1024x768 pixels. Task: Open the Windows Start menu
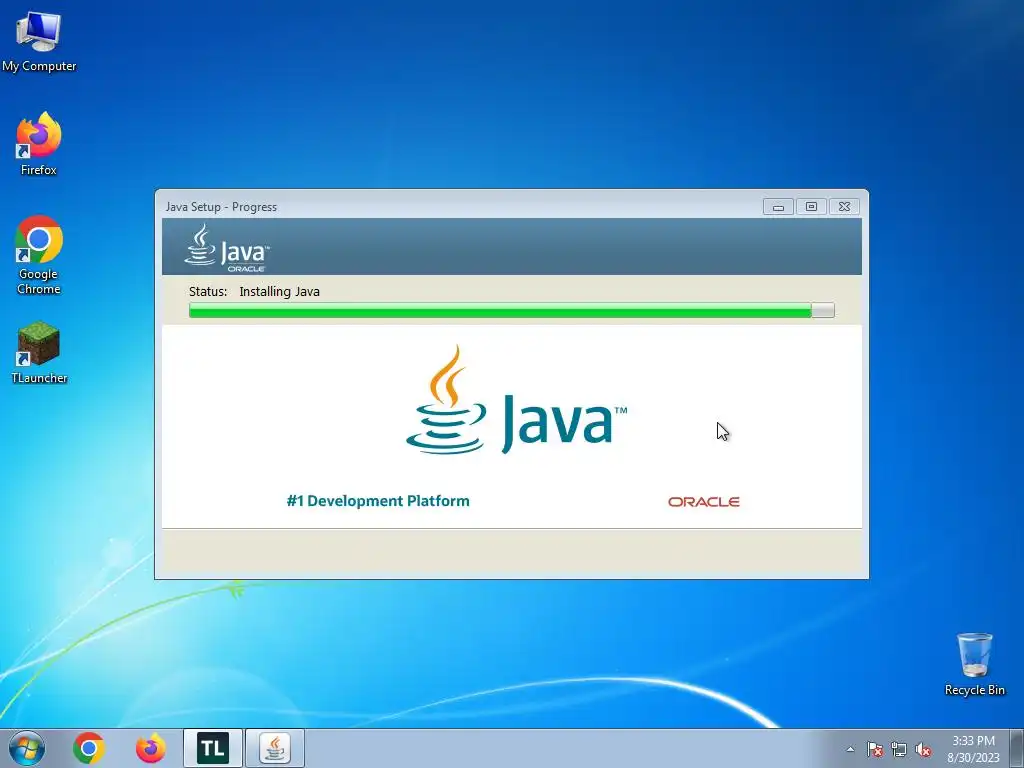(27, 748)
